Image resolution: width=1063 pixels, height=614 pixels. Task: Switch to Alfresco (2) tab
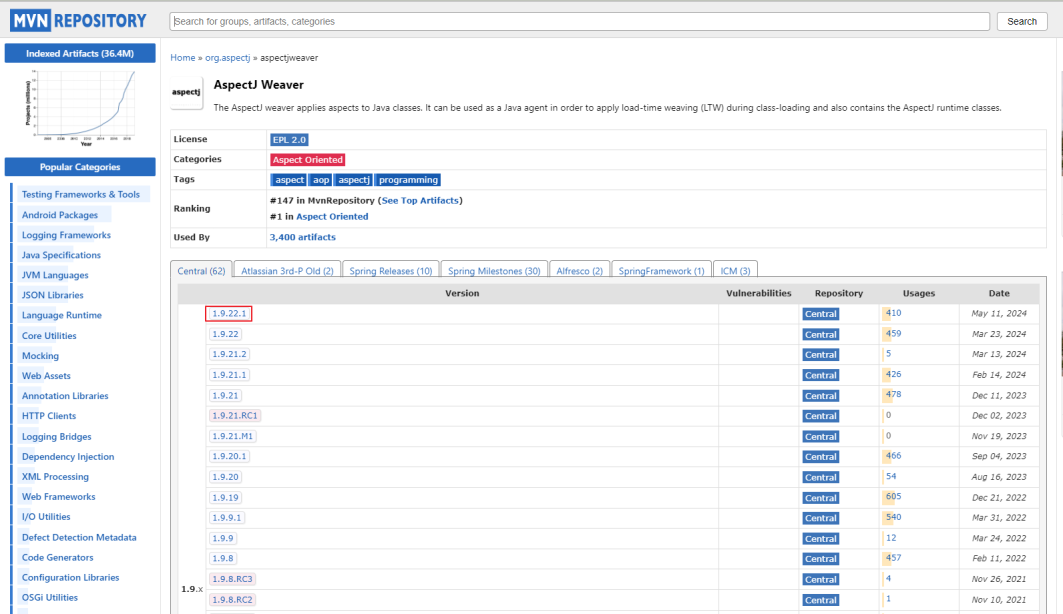pos(580,271)
